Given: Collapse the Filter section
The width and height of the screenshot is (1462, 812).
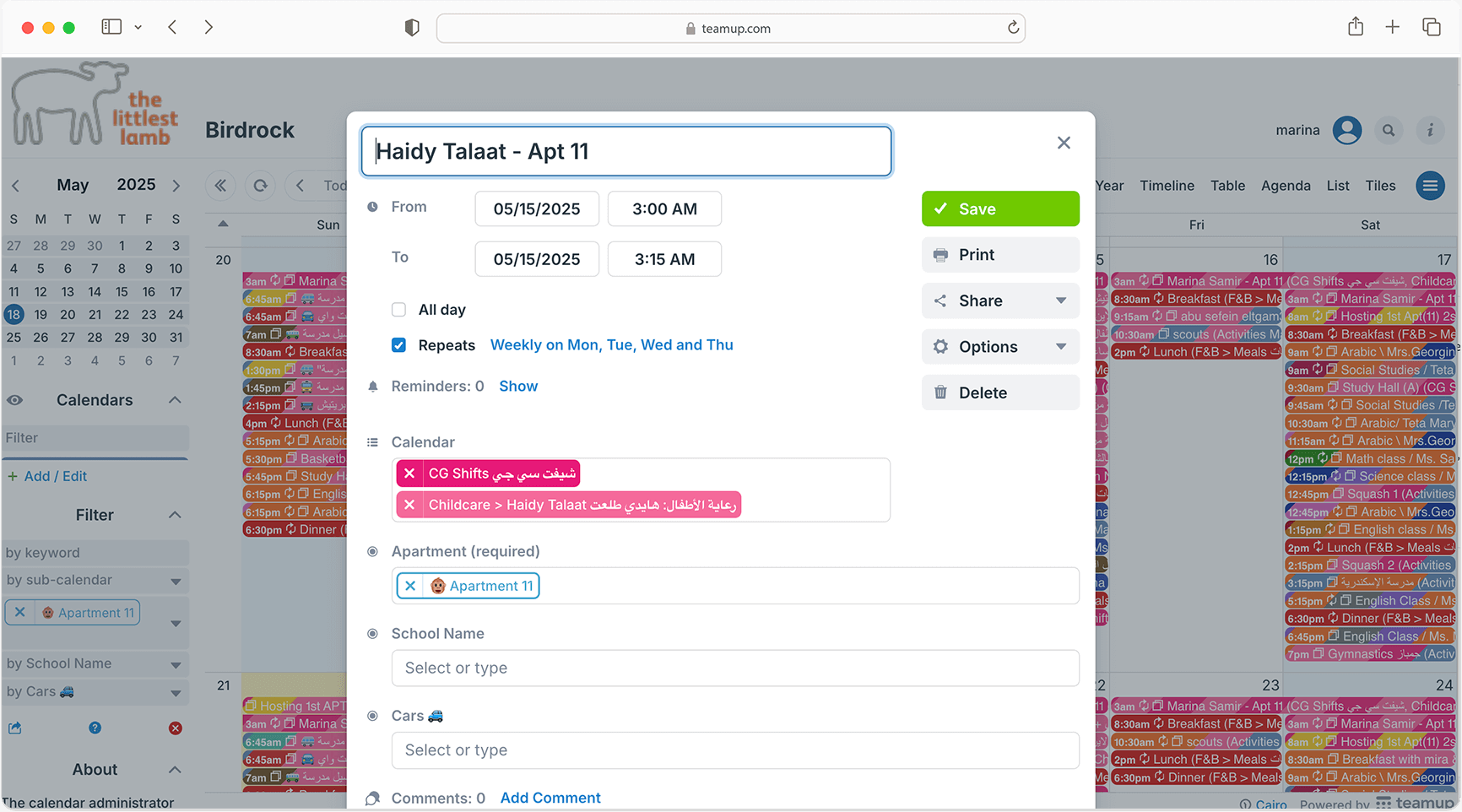Looking at the screenshot, I should point(175,515).
